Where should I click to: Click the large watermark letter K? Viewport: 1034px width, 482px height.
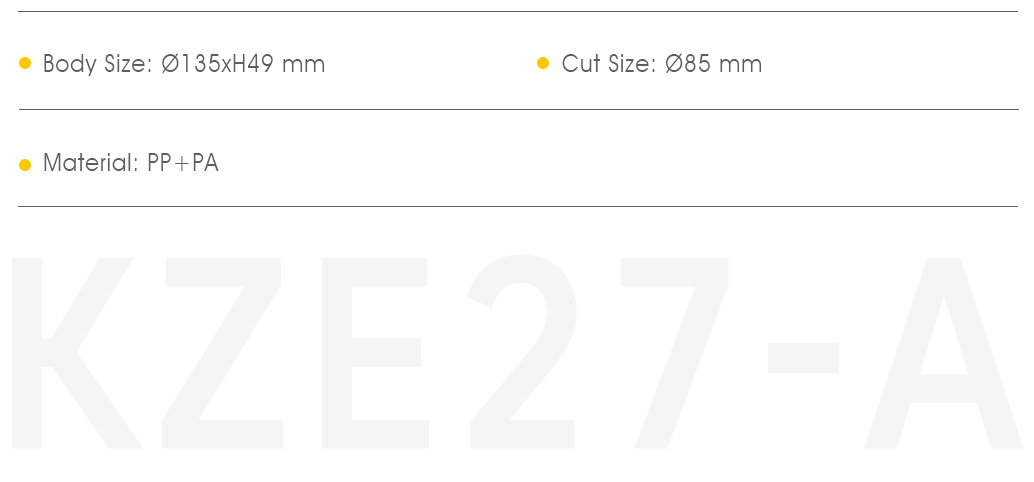point(76,353)
